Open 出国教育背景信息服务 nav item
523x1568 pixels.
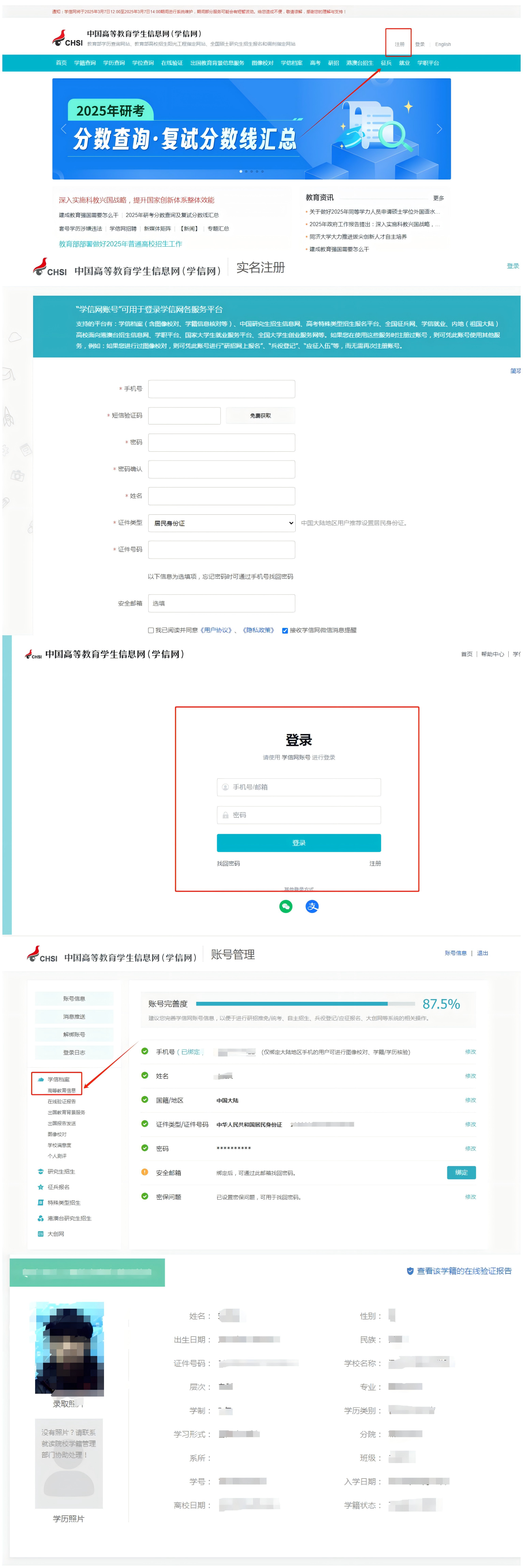(x=217, y=63)
